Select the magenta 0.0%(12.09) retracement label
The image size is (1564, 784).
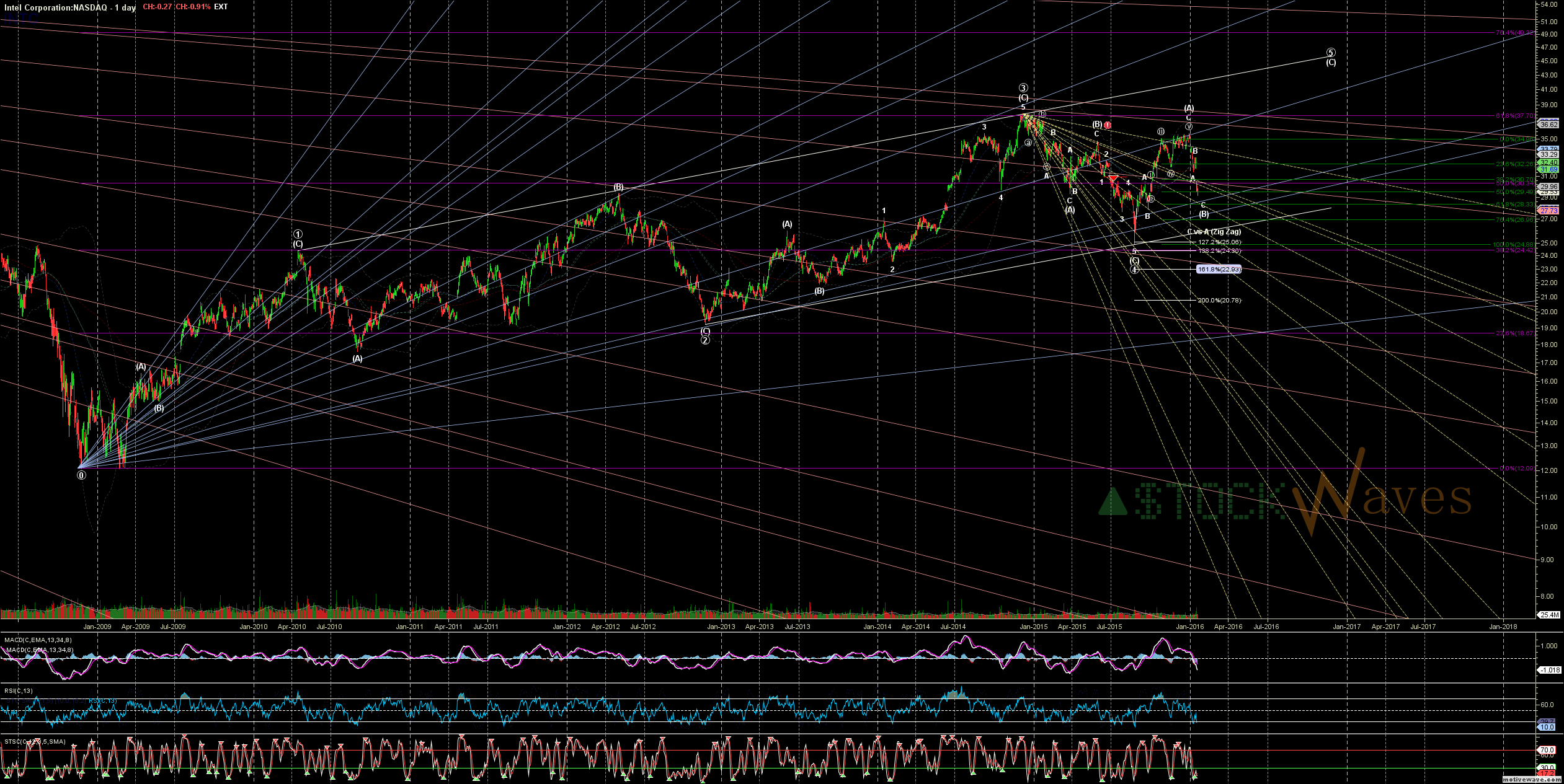tap(1516, 469)
